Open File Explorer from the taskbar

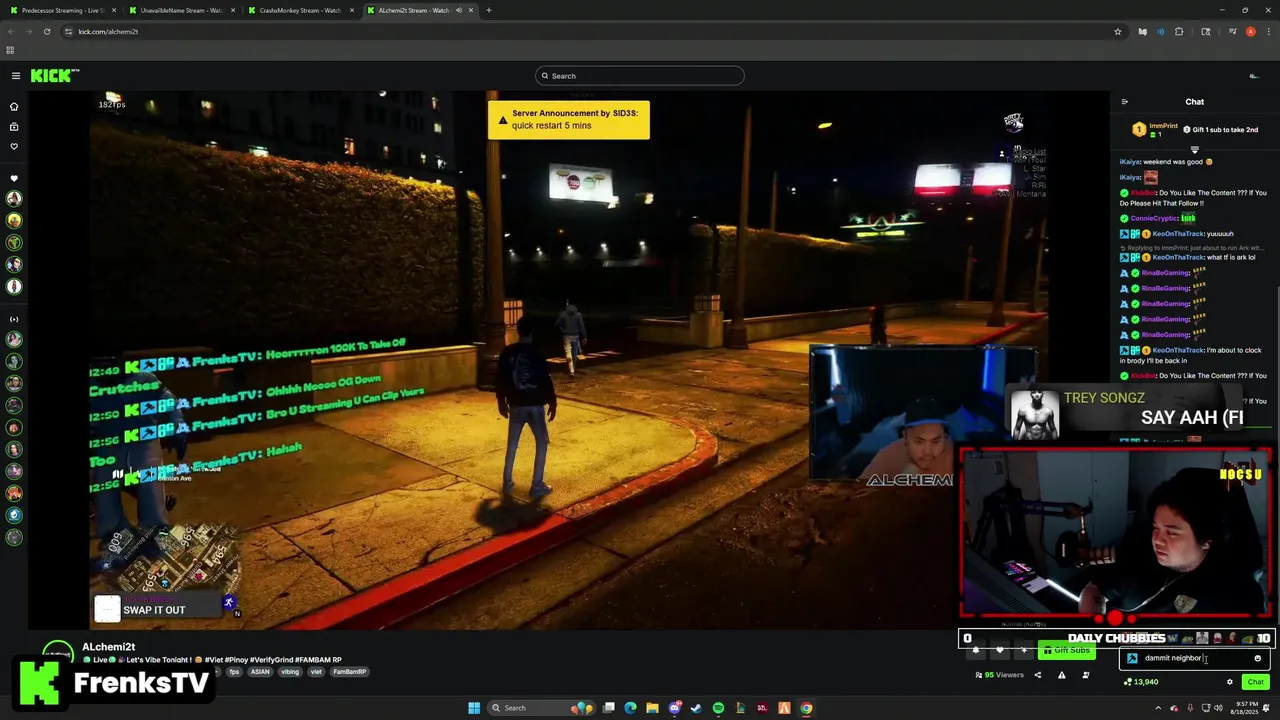pyautogui.click(x=652, y=708)
